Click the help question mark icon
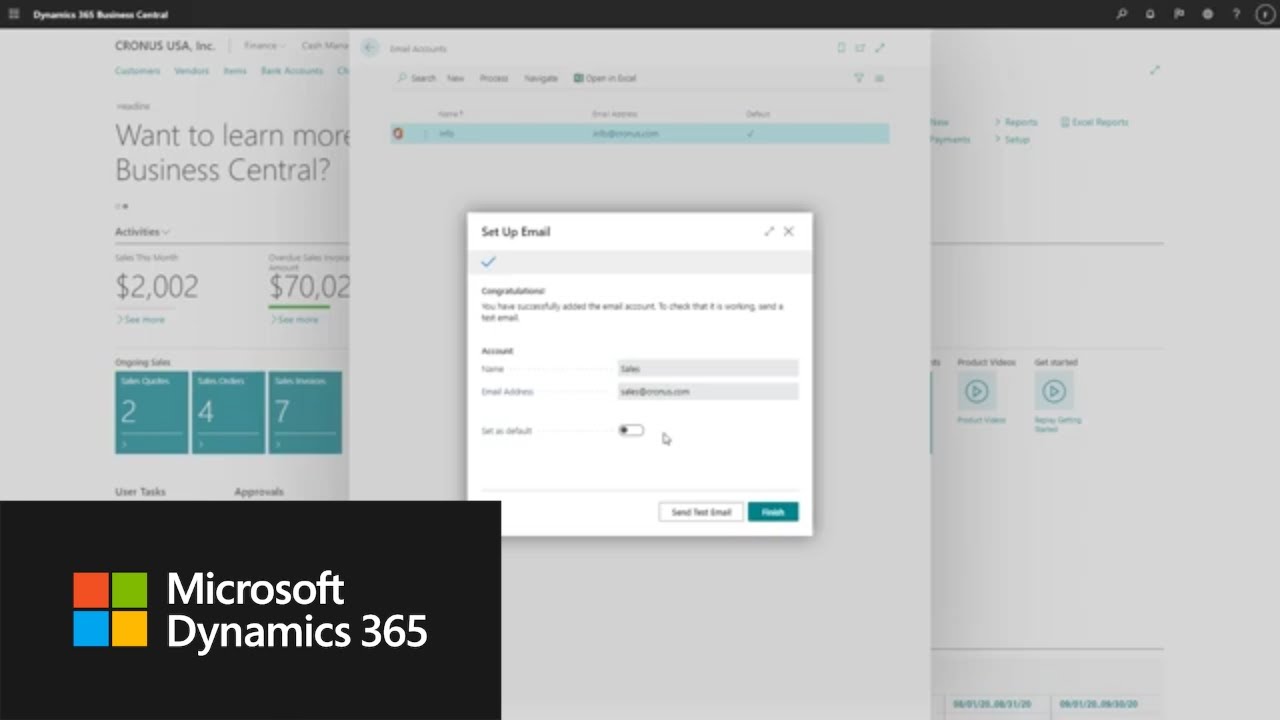 [x=1236, y=14]
